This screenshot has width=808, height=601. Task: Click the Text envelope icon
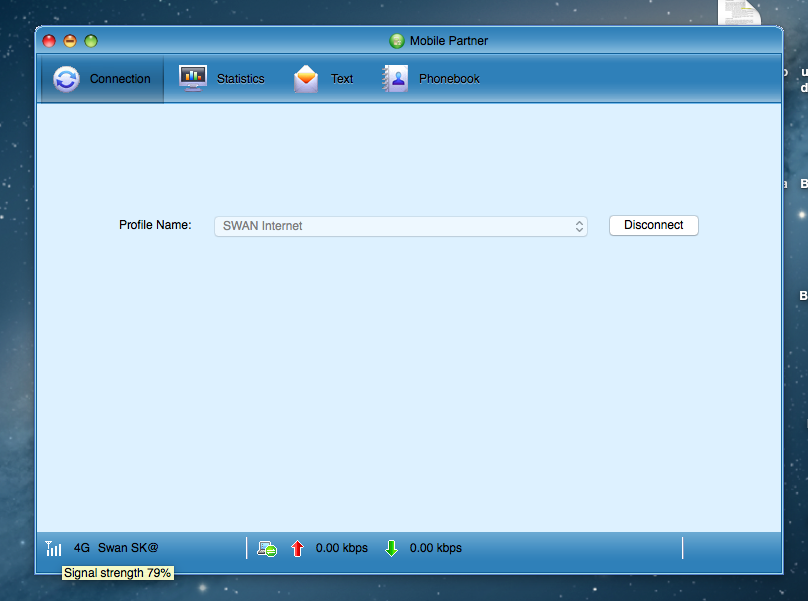click(x=306, y=79)
